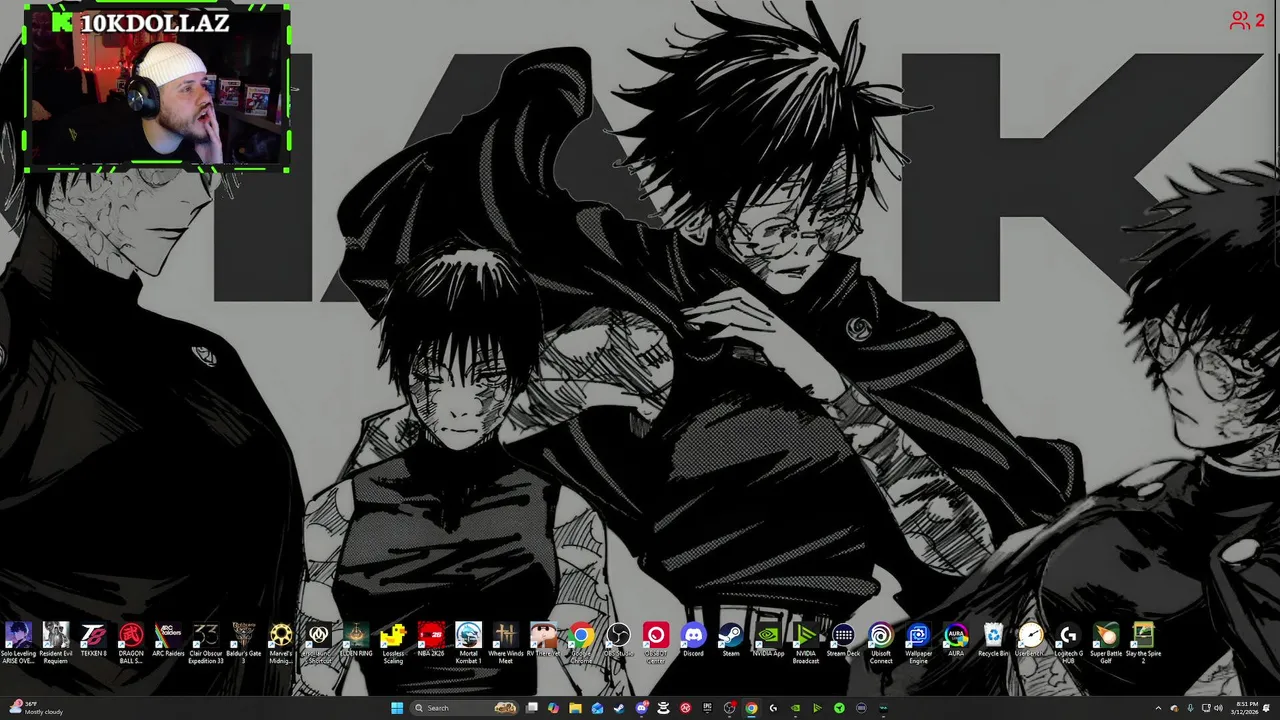Viewport: 1280px width, 720px height.
Task: Select the DRAGON BALL desktop icon
Action: point(131,643)
